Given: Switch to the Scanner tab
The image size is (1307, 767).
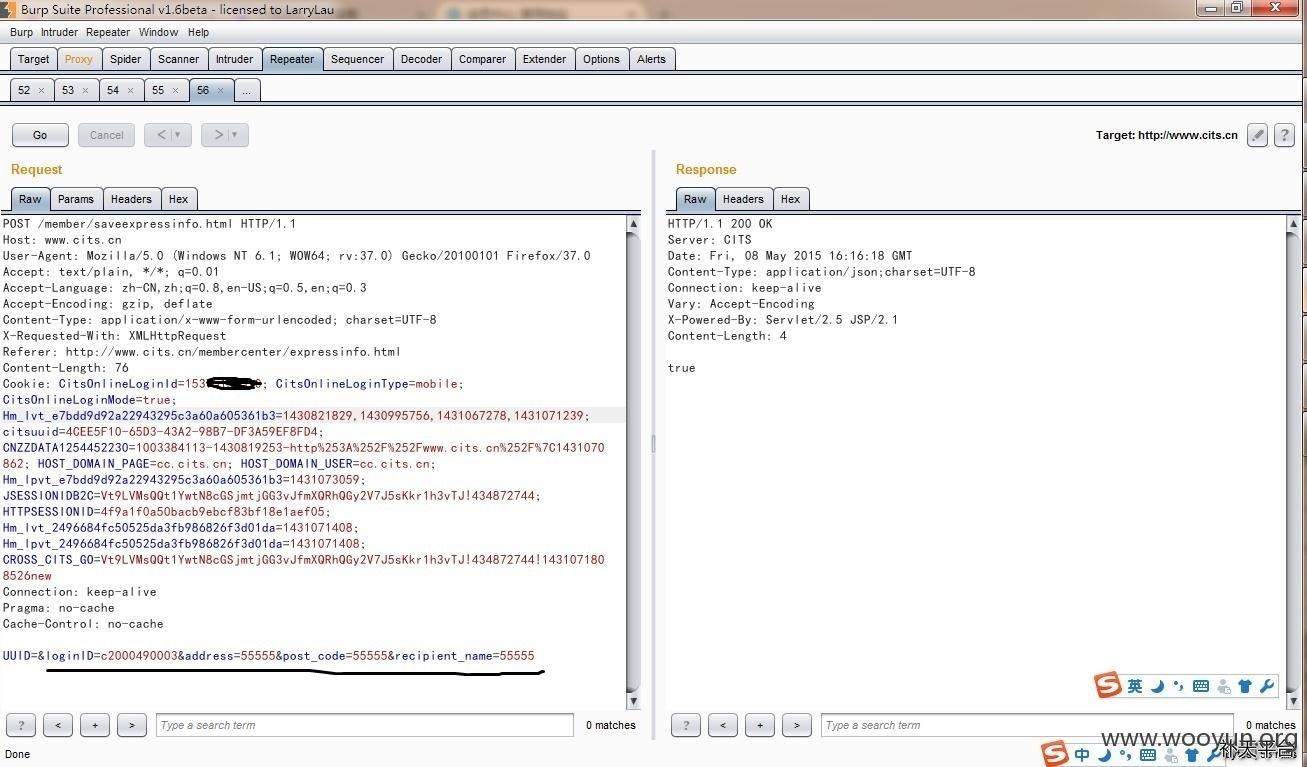Looking at the screenshot, I should [179, 59].
